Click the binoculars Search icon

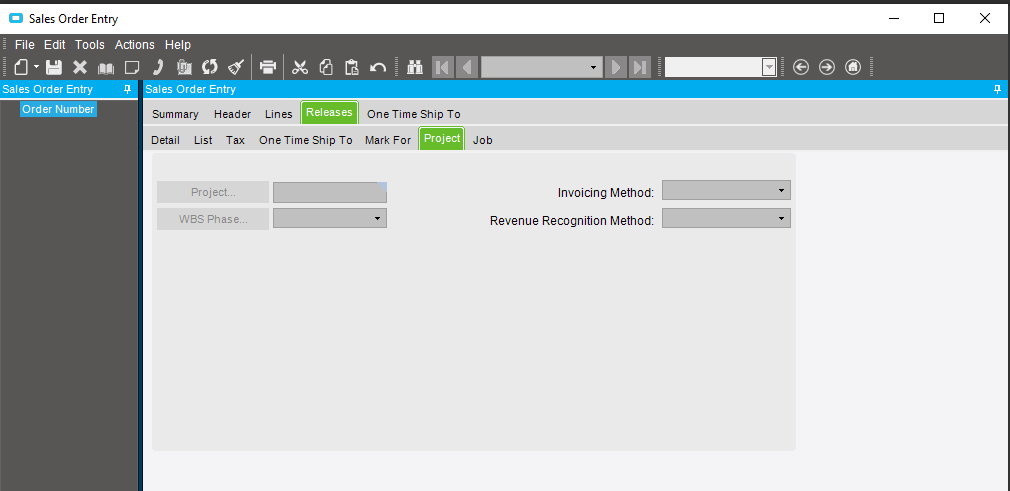pyautogui.click(x=415, y=67)
